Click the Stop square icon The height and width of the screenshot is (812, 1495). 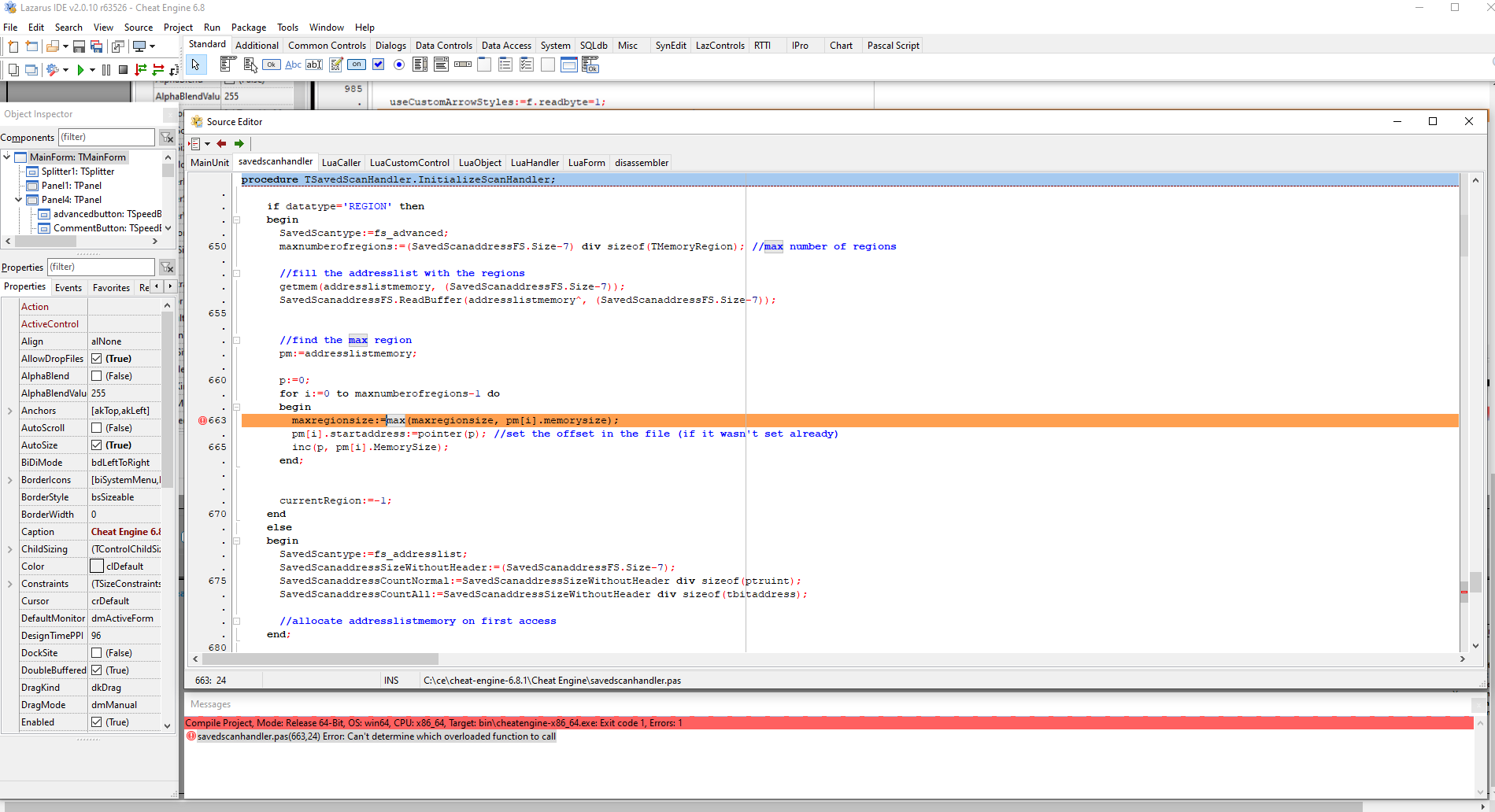[x=123, y=70]
